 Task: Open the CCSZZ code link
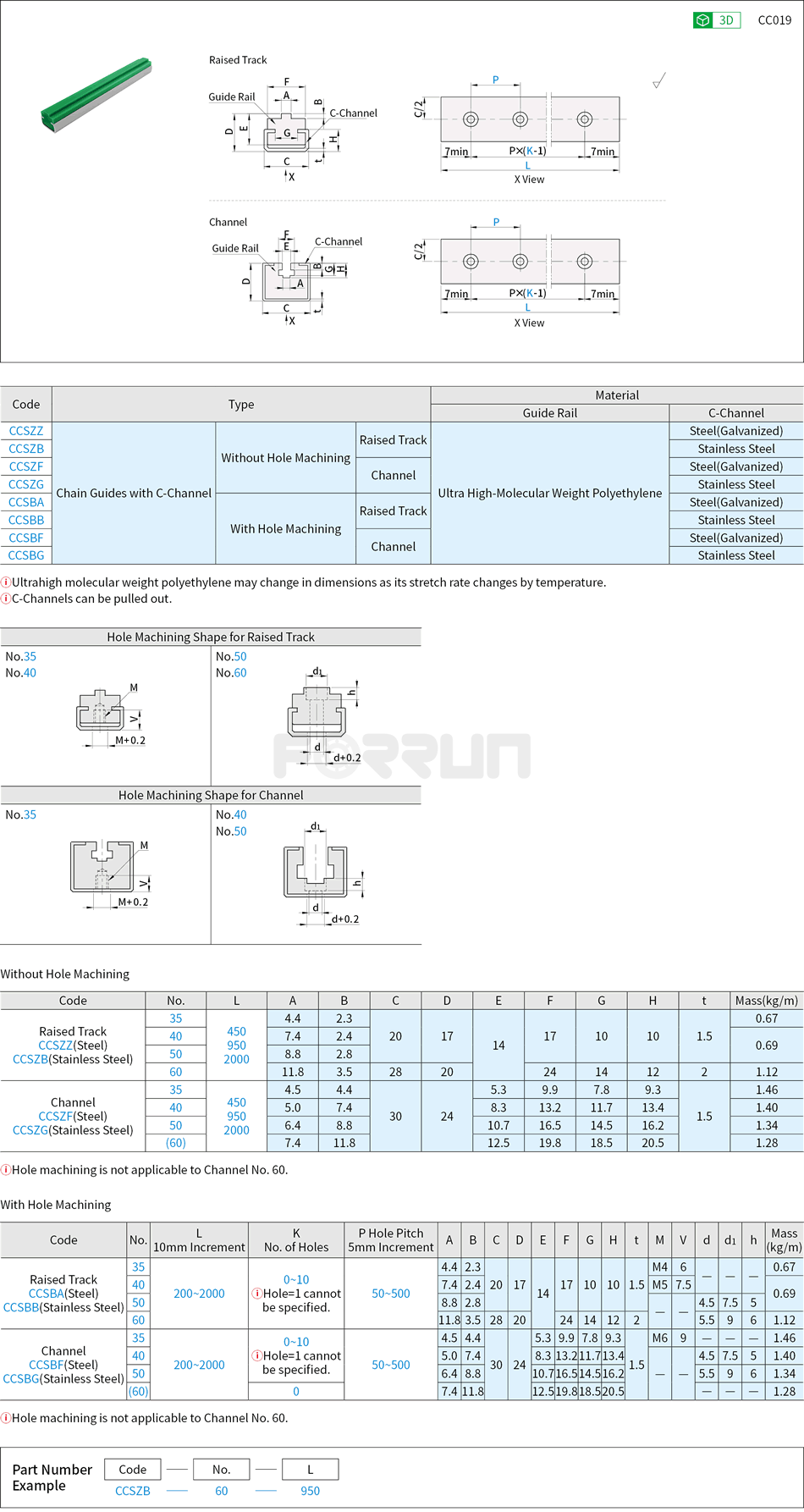(26, 431)
